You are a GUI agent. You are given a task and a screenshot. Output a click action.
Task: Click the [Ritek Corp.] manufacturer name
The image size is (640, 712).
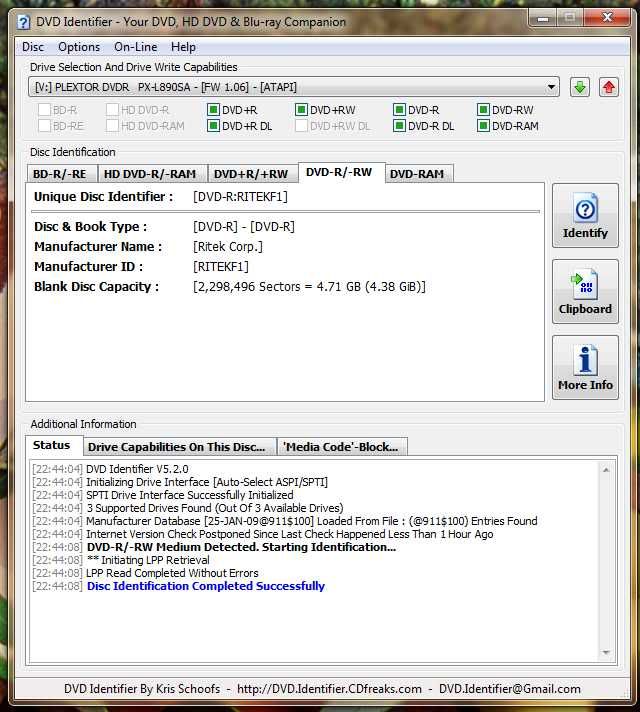coord(228,247)
